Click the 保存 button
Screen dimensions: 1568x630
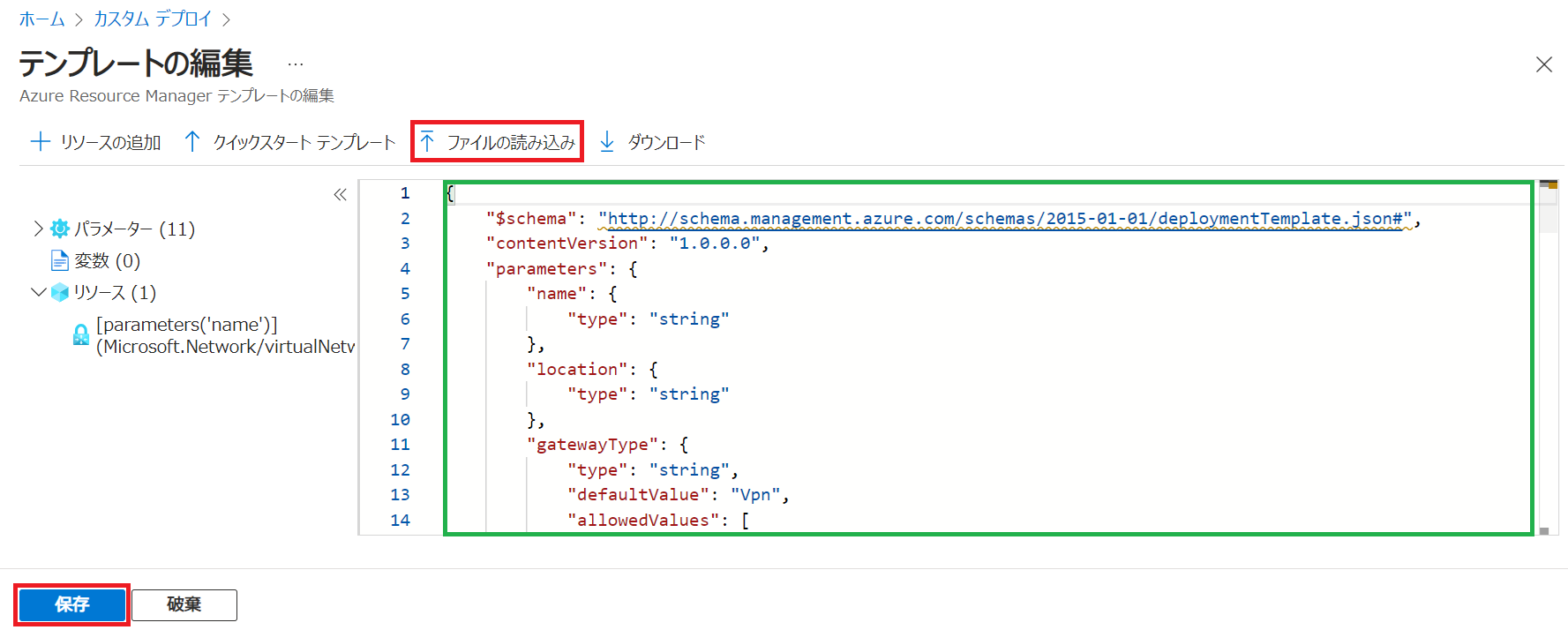point(72,604)
